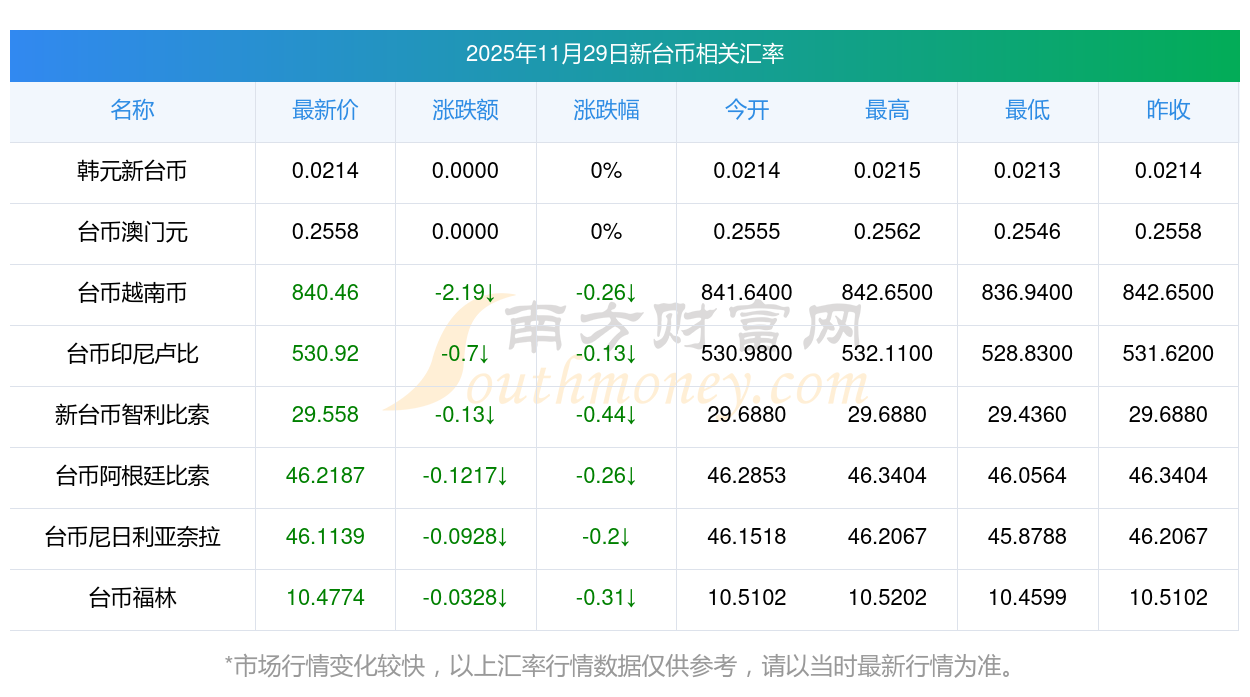Open the 台币越南币 exchange rate entry
1250x697 pixels.
[132, 293]
